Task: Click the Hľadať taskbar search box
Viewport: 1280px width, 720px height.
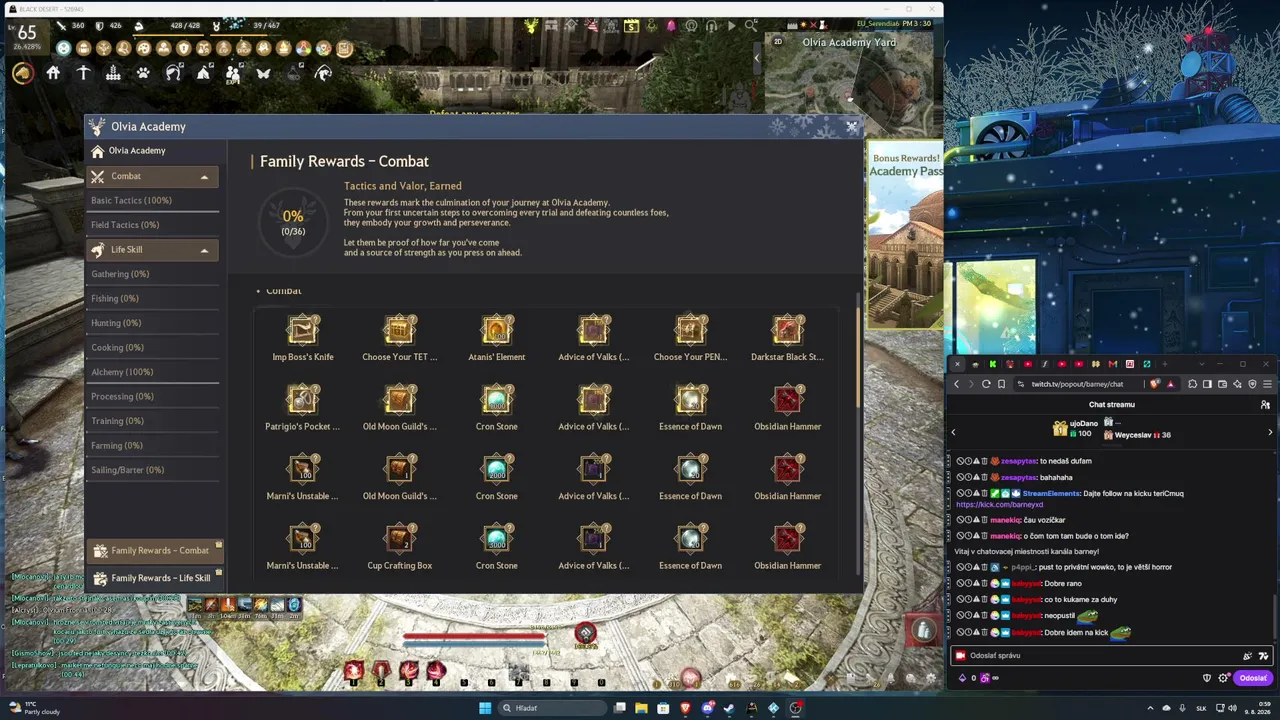Action: [553, 708]
